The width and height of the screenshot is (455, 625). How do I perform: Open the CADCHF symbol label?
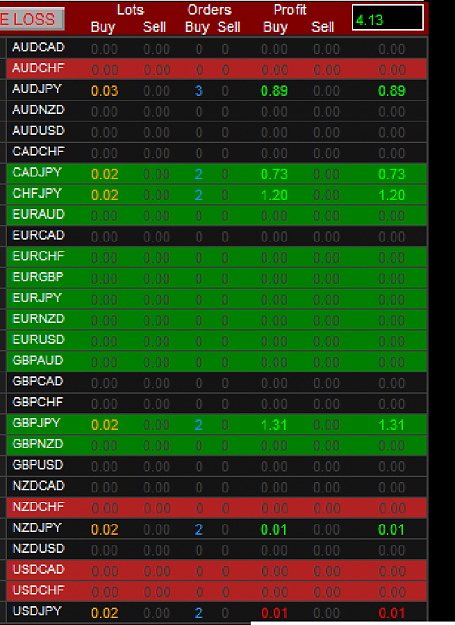coord(38,151)
